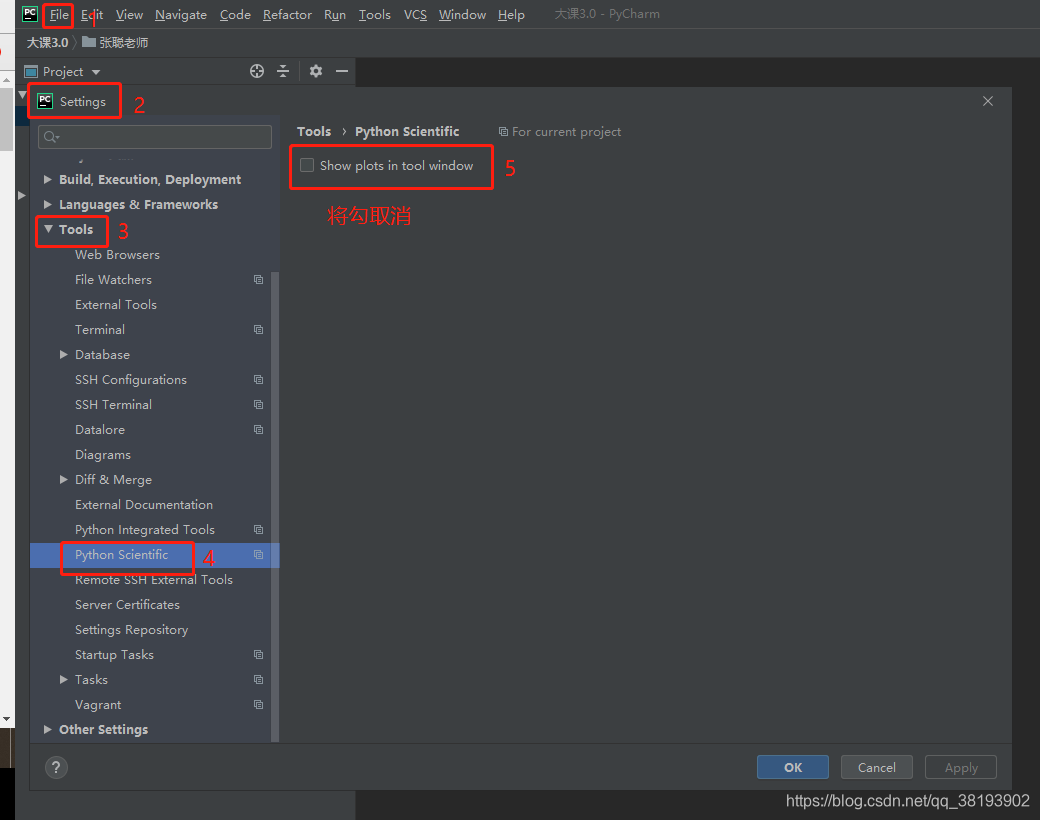Click the PyCharm logo icon in title bar

tap(30, 14)
